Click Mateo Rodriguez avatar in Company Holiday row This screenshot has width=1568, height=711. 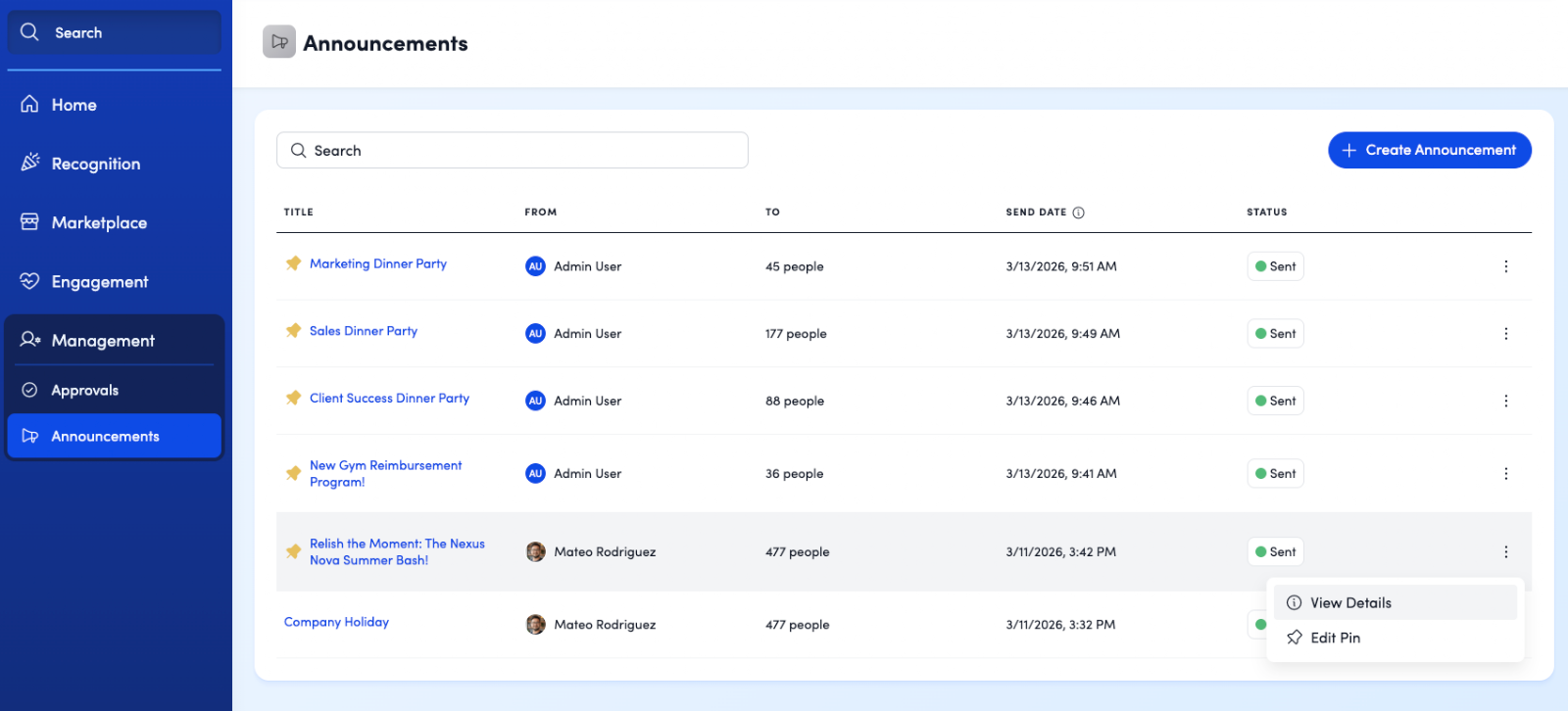pos(535,625)
